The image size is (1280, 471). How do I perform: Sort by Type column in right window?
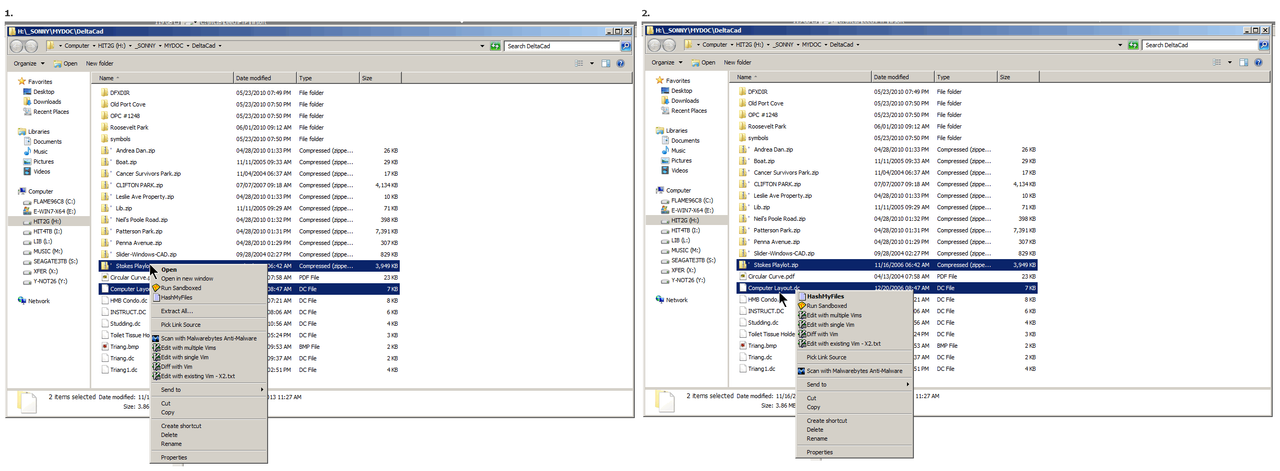[965, 77]
